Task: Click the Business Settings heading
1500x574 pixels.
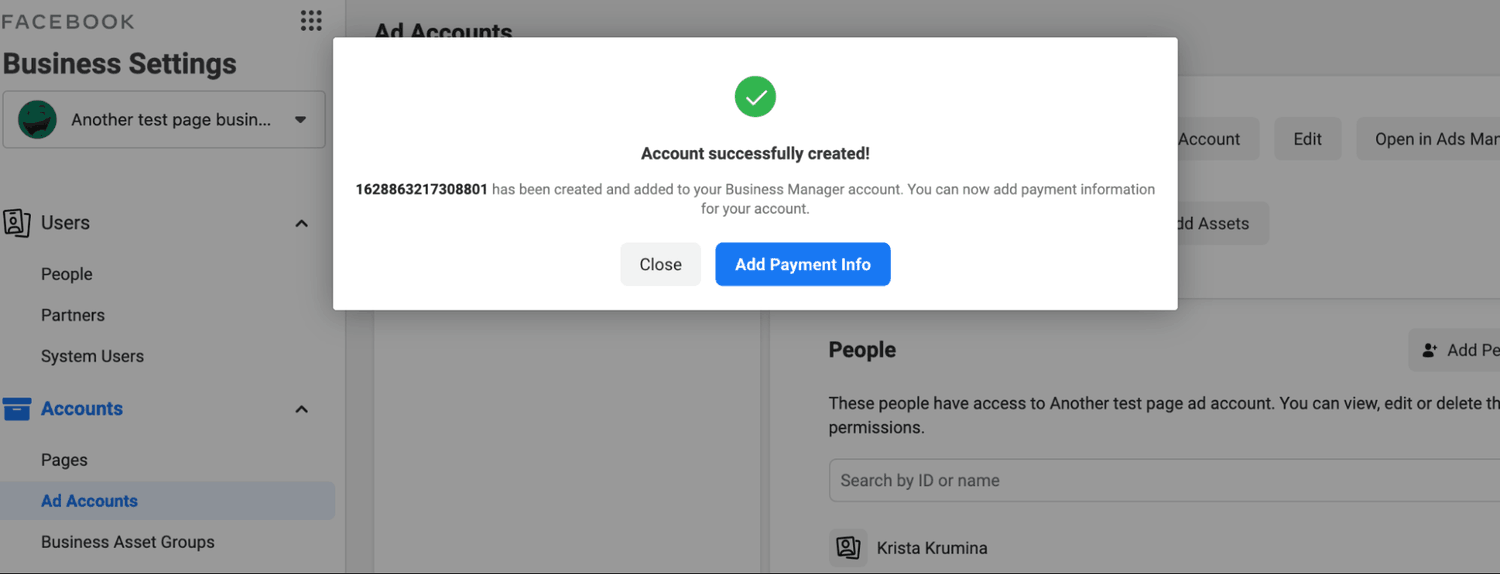Action: click(120, 64)
